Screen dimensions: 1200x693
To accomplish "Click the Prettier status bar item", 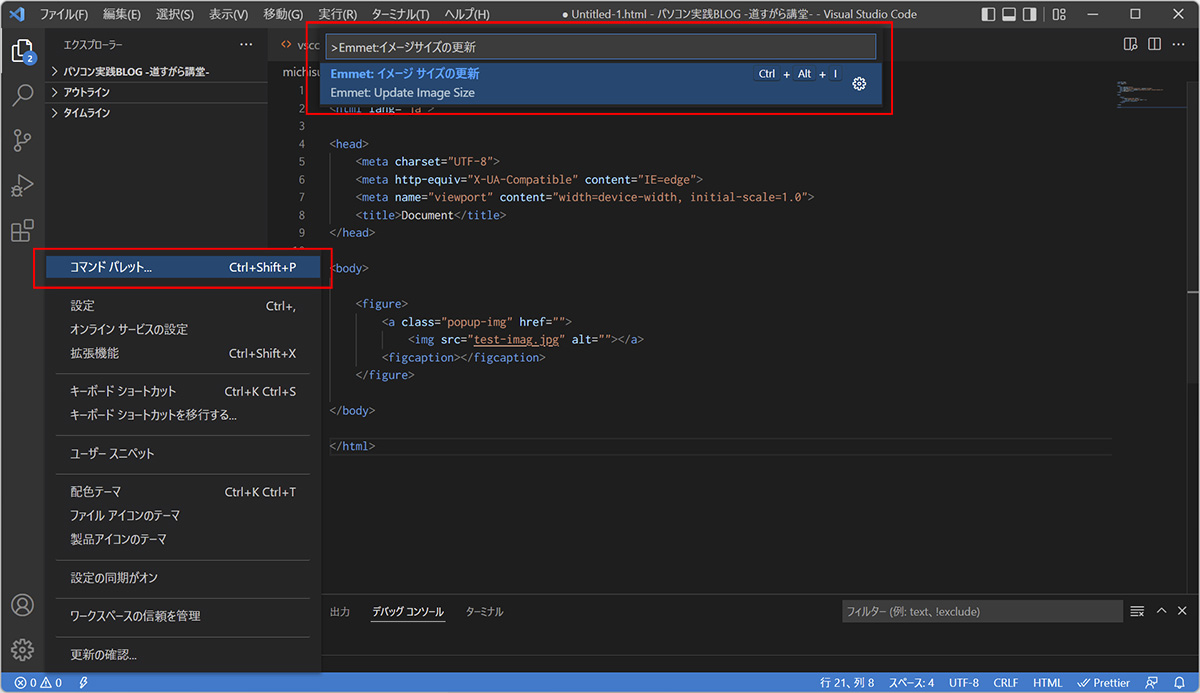I will (1104, 683).
